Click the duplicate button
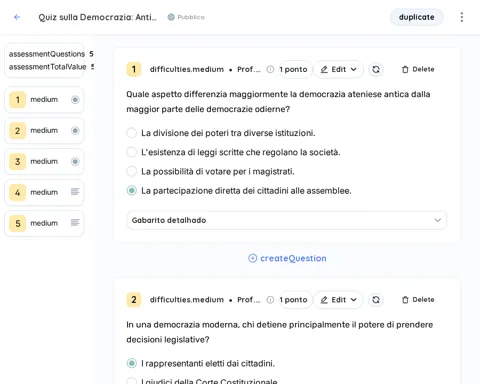The height and width of the screenshot is (384, 480). click(417, 17)
